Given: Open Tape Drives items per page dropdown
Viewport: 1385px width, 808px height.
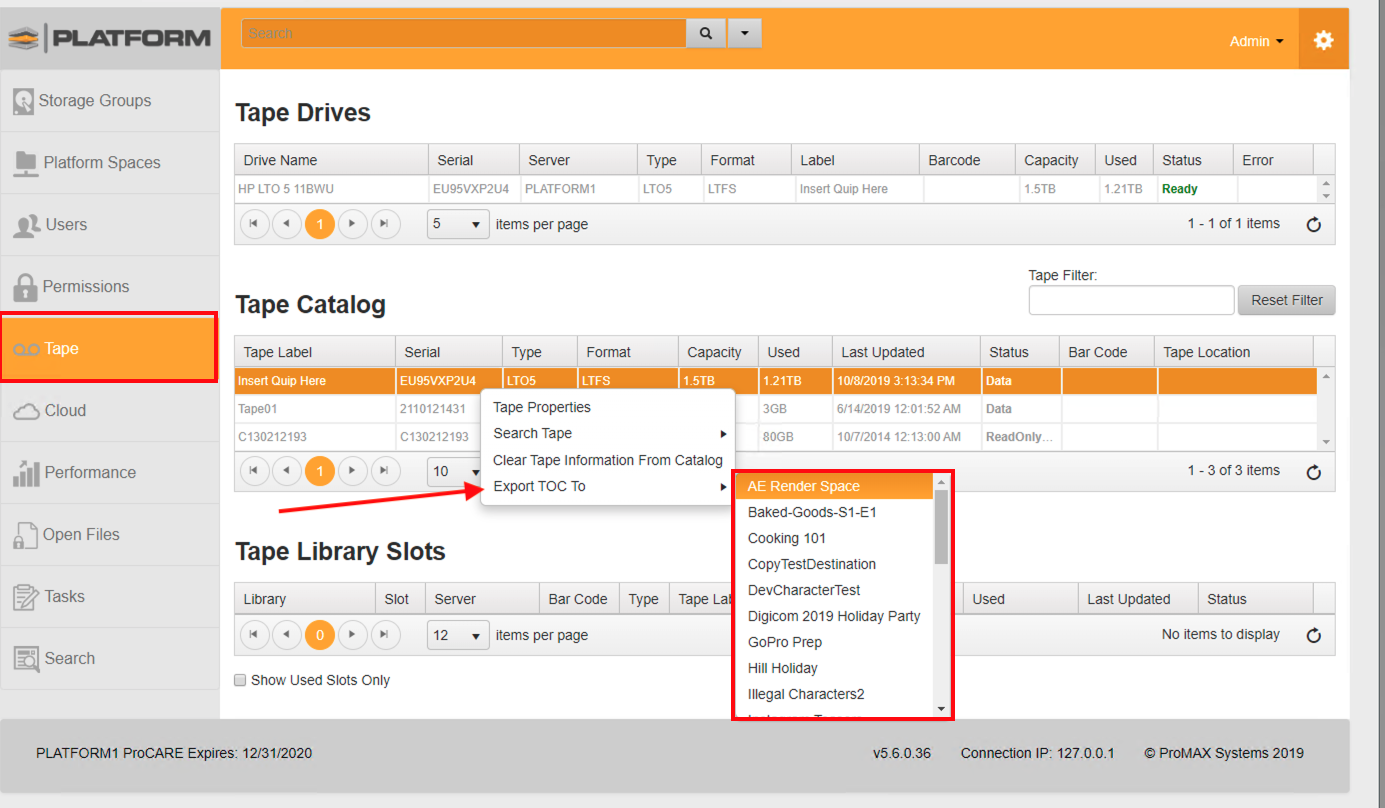Looking at the screenshot, I should pyautogui.click(x=458, y=224).
